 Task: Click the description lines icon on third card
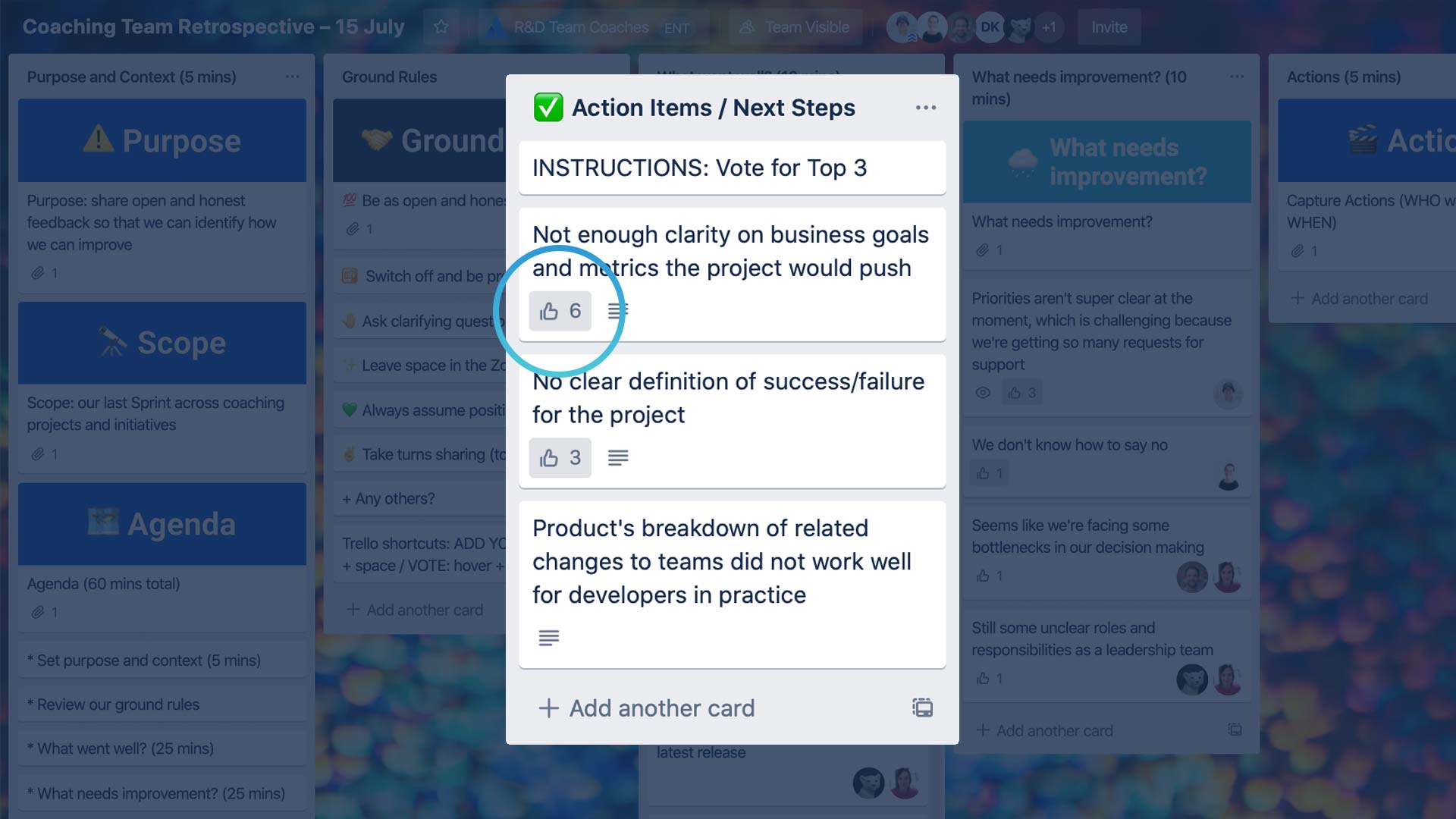point(548,637)
